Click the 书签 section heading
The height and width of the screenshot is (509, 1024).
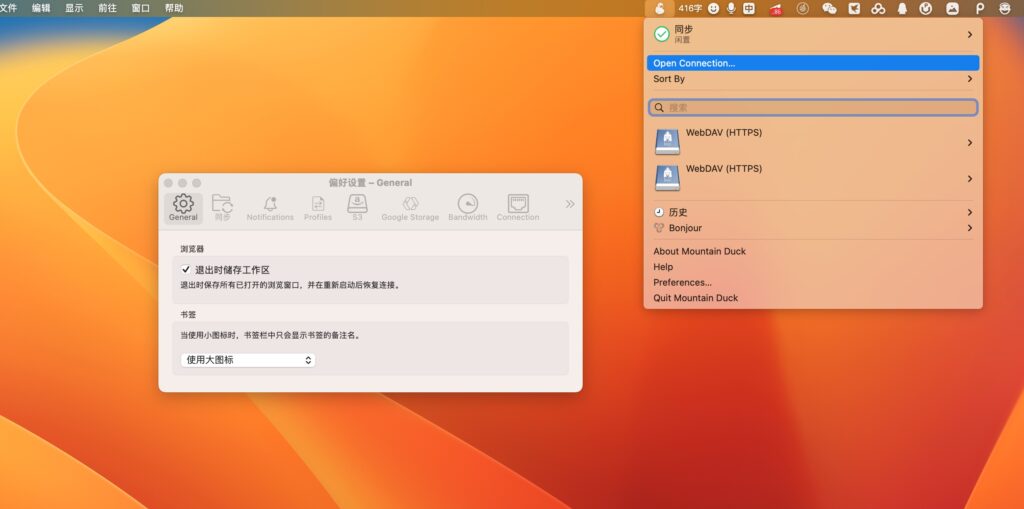tap(188, 314)
